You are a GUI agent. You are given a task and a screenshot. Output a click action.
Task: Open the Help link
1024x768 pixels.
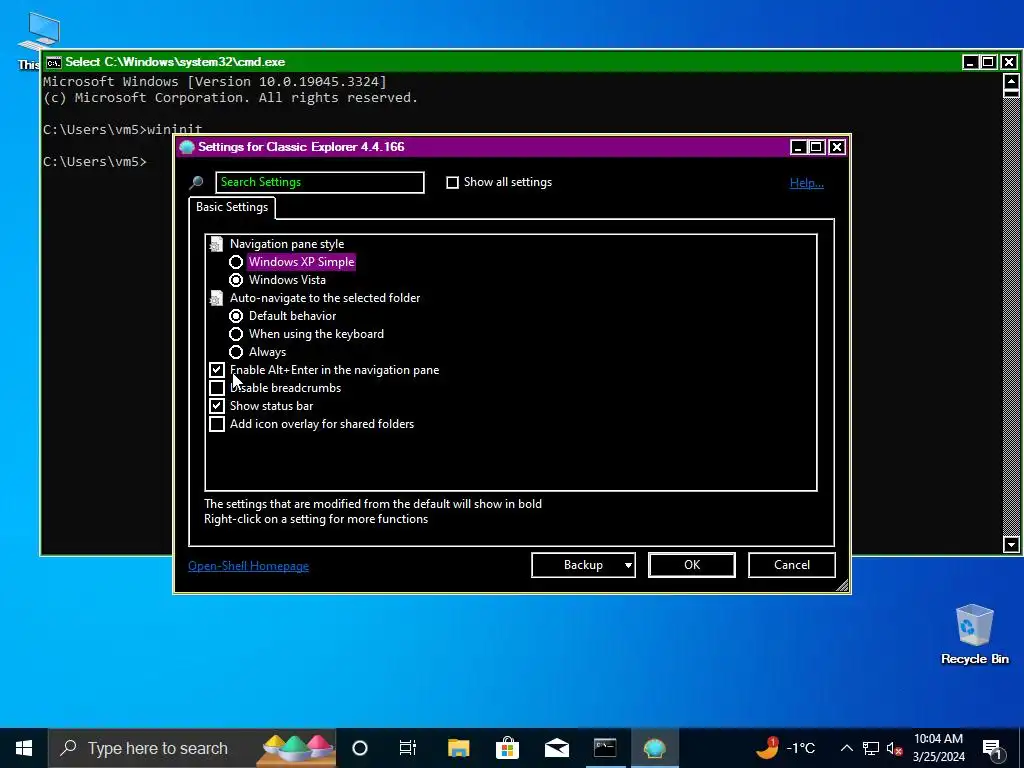tap(807, 183)
